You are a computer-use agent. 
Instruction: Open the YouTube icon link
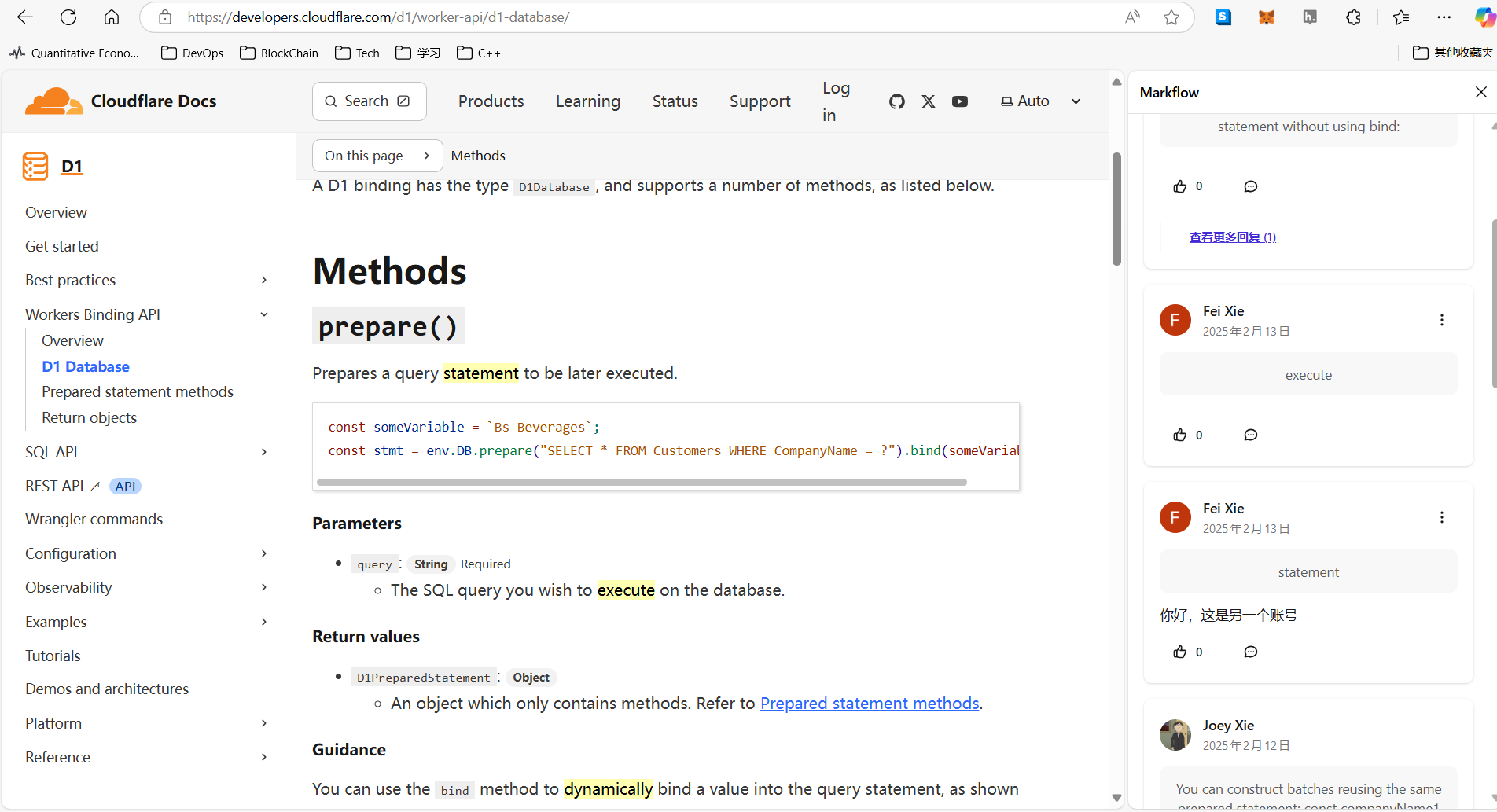click(960, 101)
